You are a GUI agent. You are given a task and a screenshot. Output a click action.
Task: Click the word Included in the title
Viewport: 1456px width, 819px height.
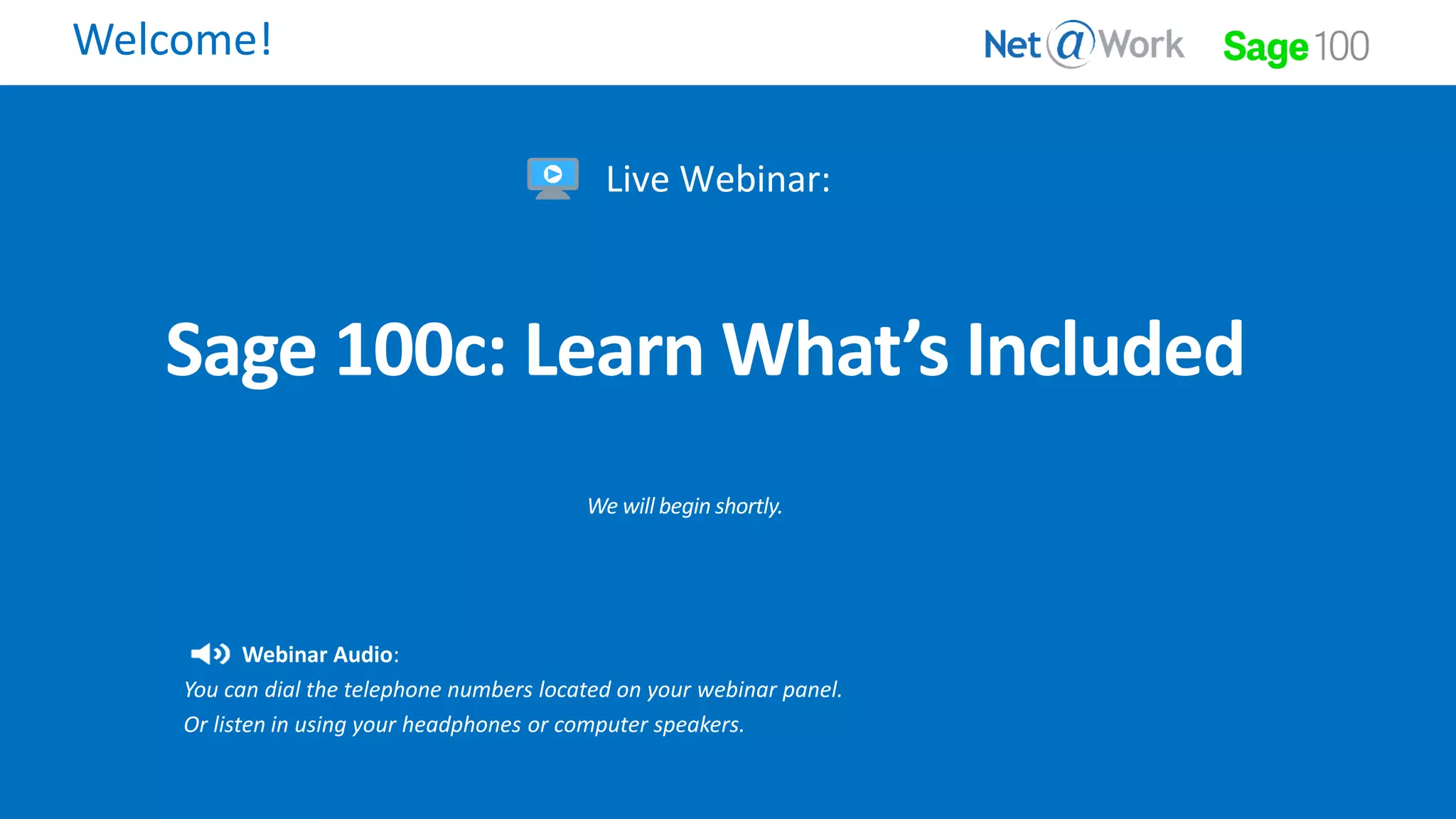[x=1105, y=348]
